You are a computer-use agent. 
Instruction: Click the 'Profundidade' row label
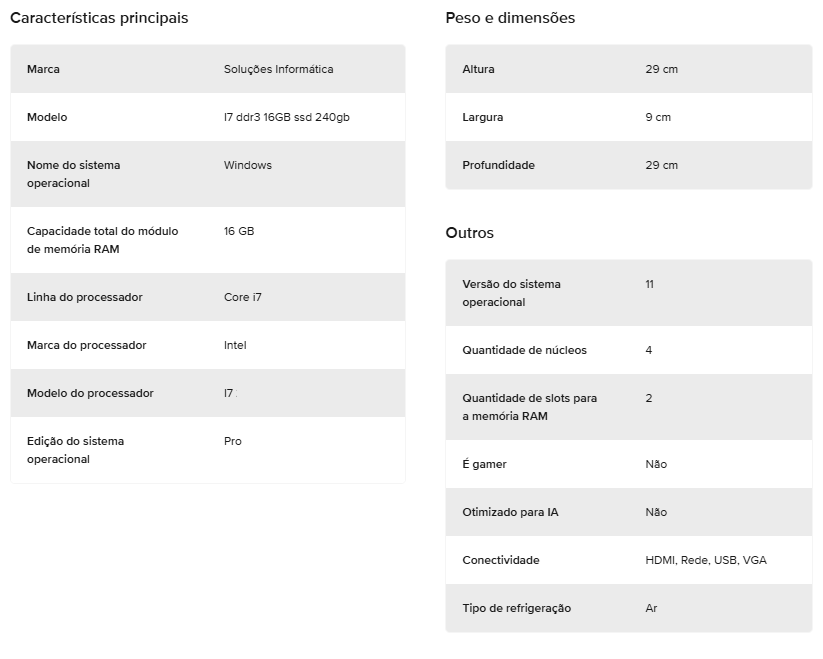coord(498,165)
